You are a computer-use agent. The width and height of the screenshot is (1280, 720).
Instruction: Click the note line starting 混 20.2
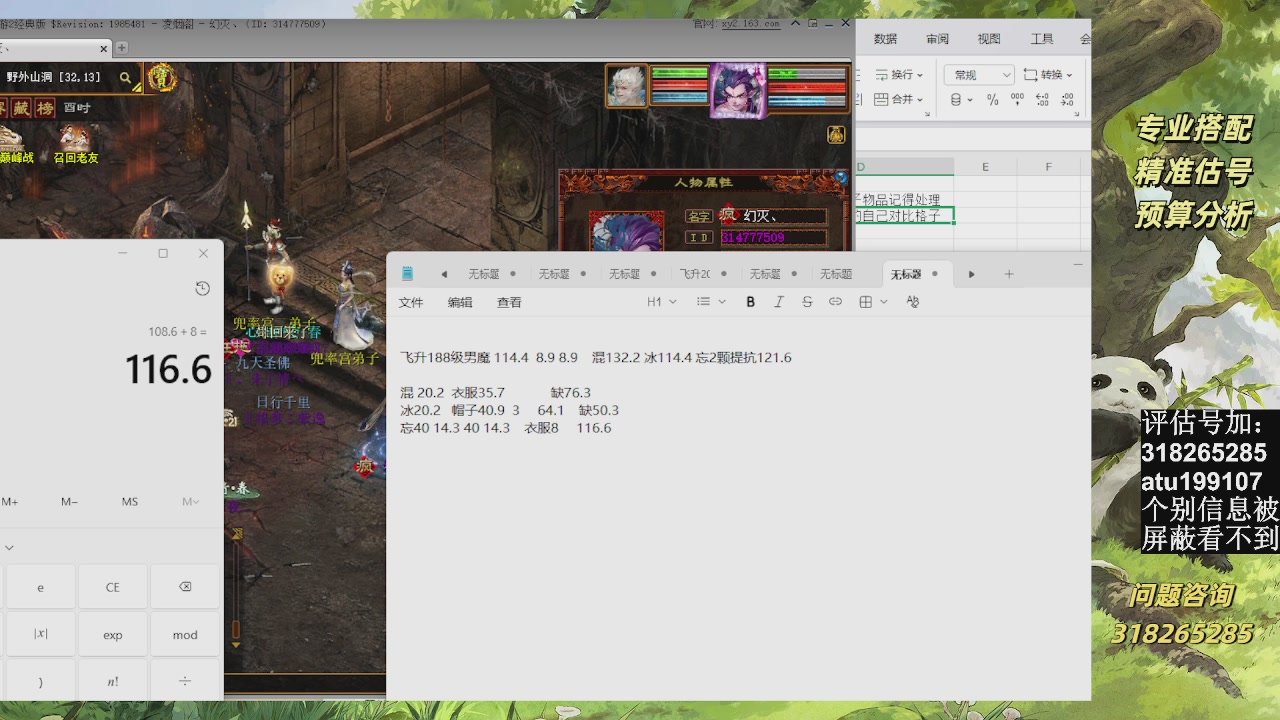coord(496,393)
